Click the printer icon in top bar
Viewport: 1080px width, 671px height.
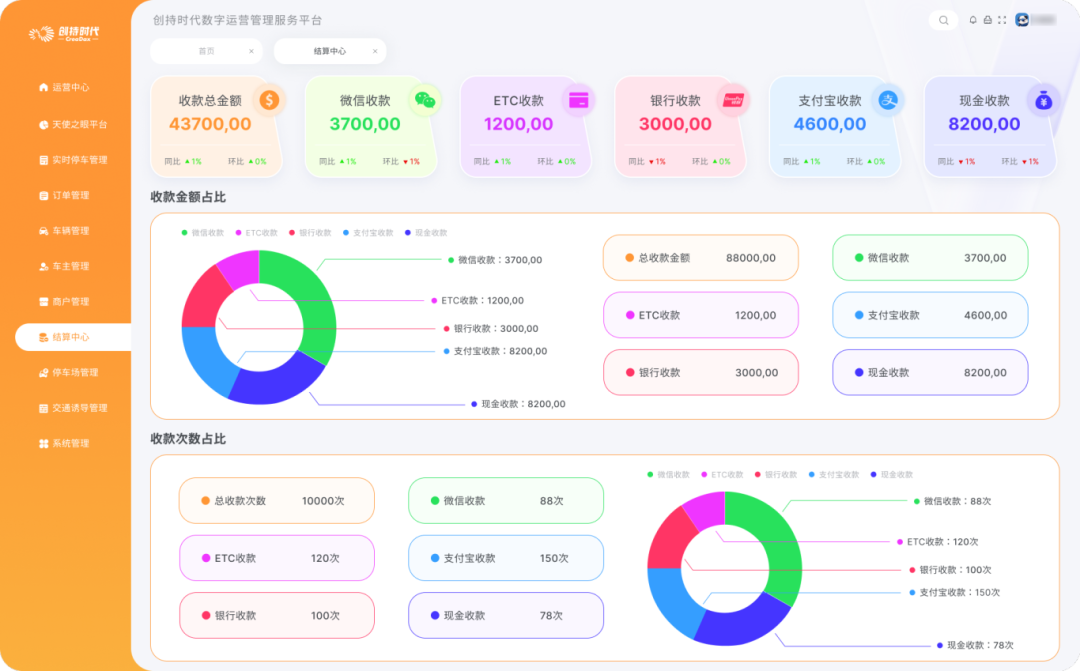tap(987, 20)
